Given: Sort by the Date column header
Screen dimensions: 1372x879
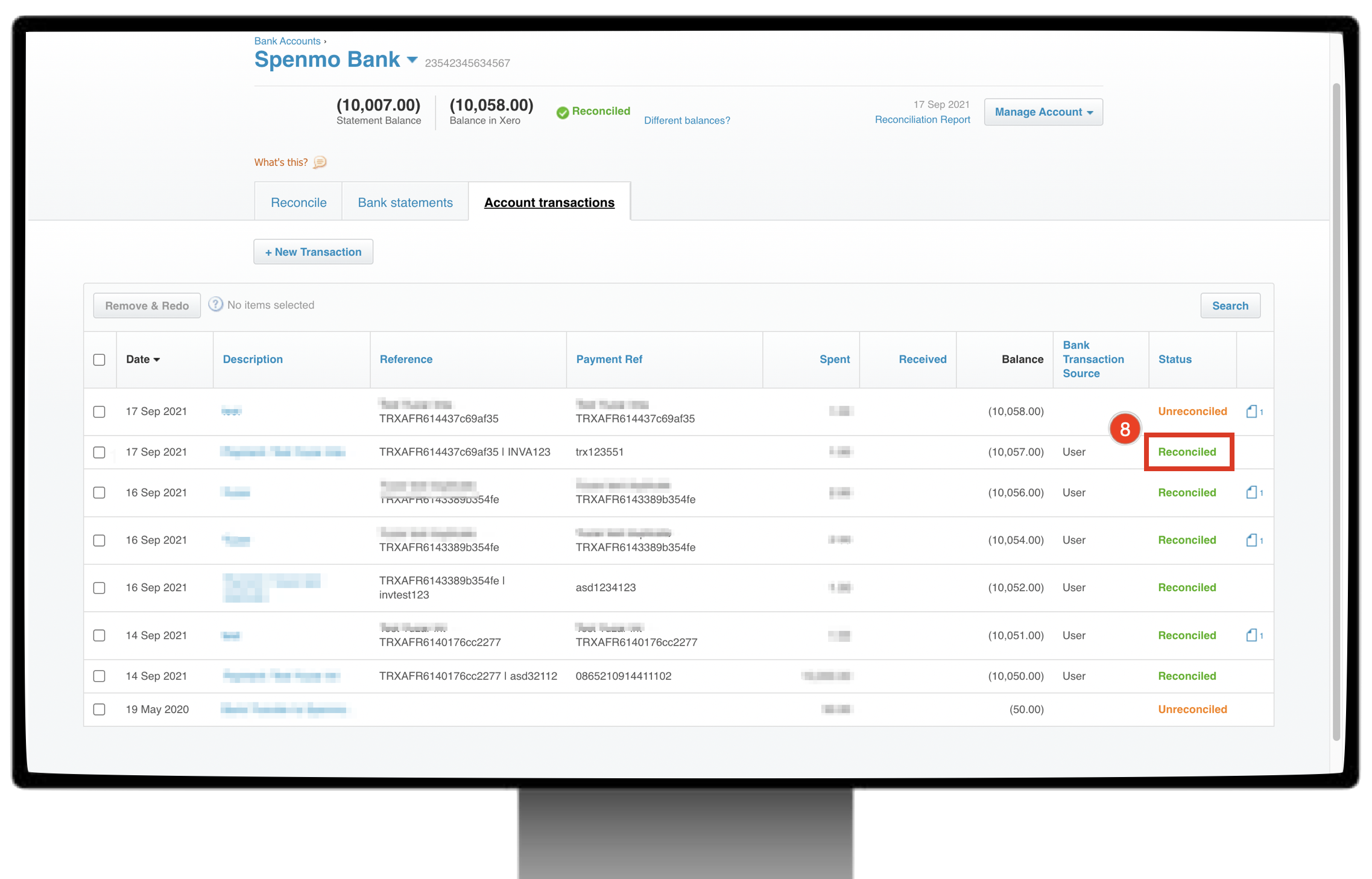Looking at the screenshot, I should [x=143, y=359].
